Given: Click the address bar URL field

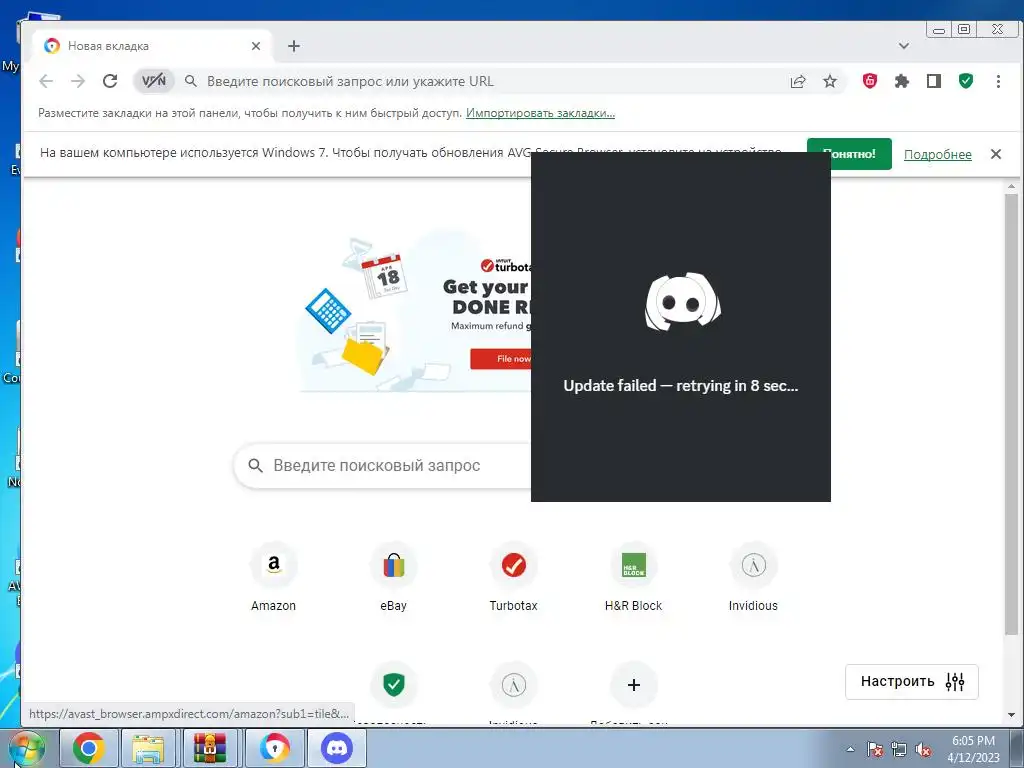Looking at the screenshot, I should (490, 81).
